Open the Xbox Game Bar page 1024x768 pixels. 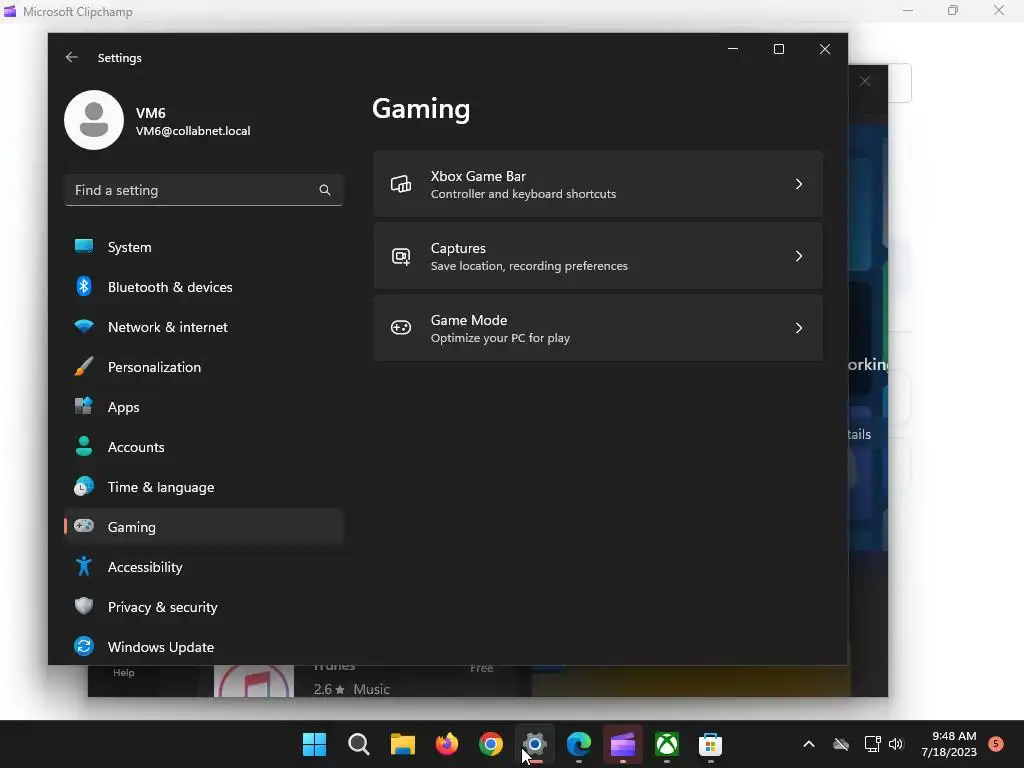click(x=598, y=184)
